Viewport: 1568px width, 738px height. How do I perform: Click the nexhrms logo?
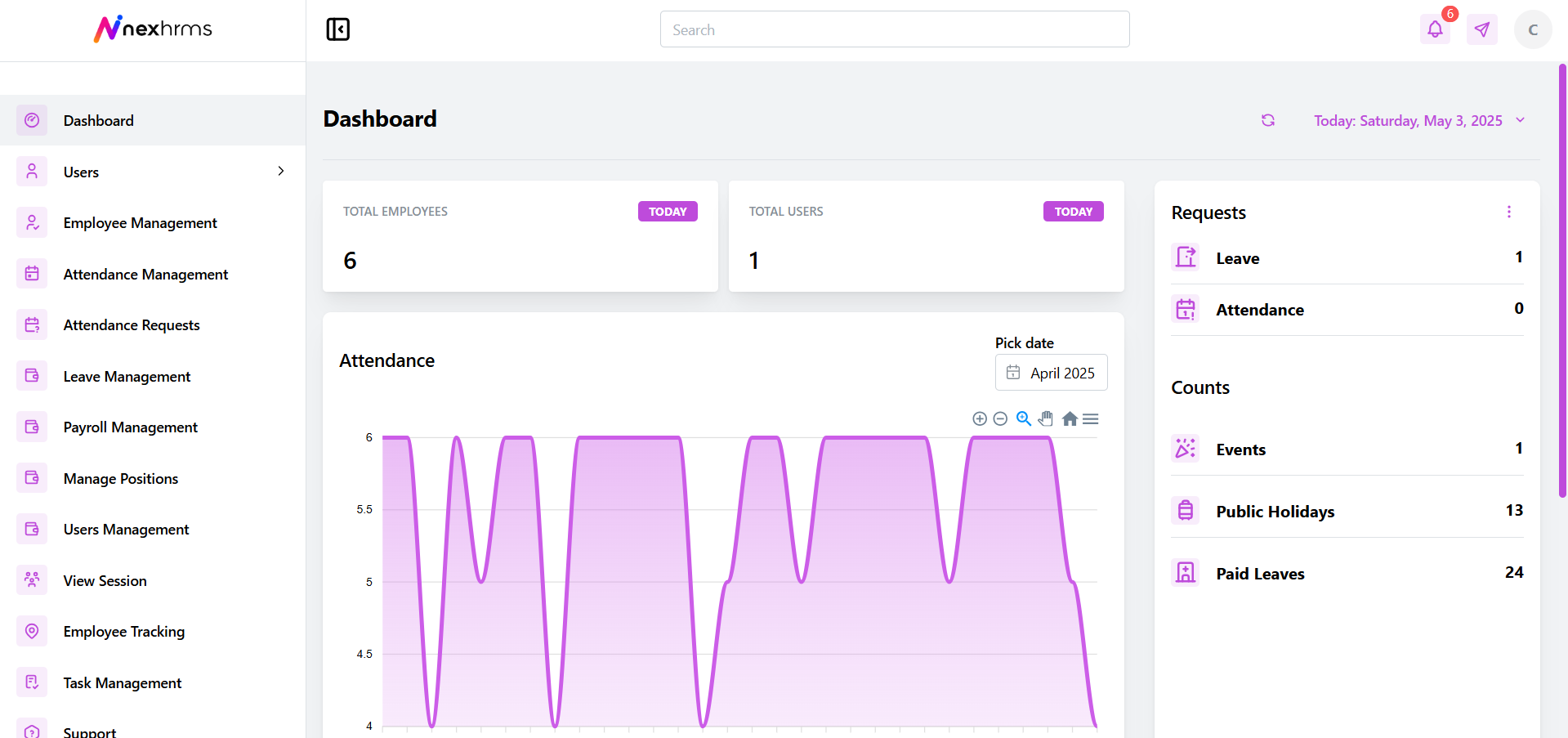[153, 29]
